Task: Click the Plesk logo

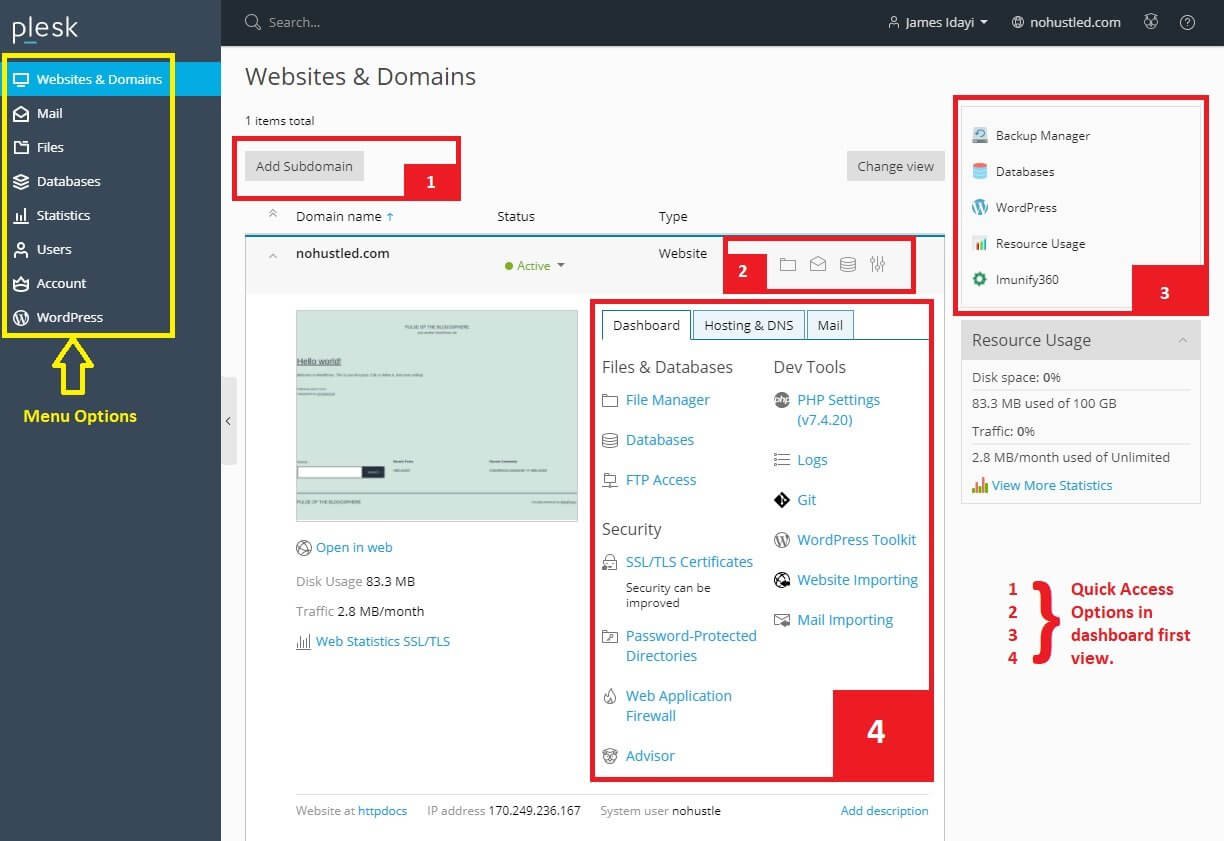Action: 45,29
